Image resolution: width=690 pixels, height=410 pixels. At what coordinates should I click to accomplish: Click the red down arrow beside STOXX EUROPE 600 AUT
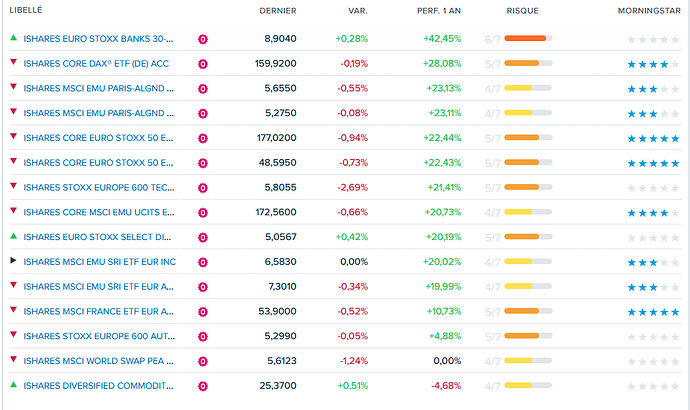(14, 335)
